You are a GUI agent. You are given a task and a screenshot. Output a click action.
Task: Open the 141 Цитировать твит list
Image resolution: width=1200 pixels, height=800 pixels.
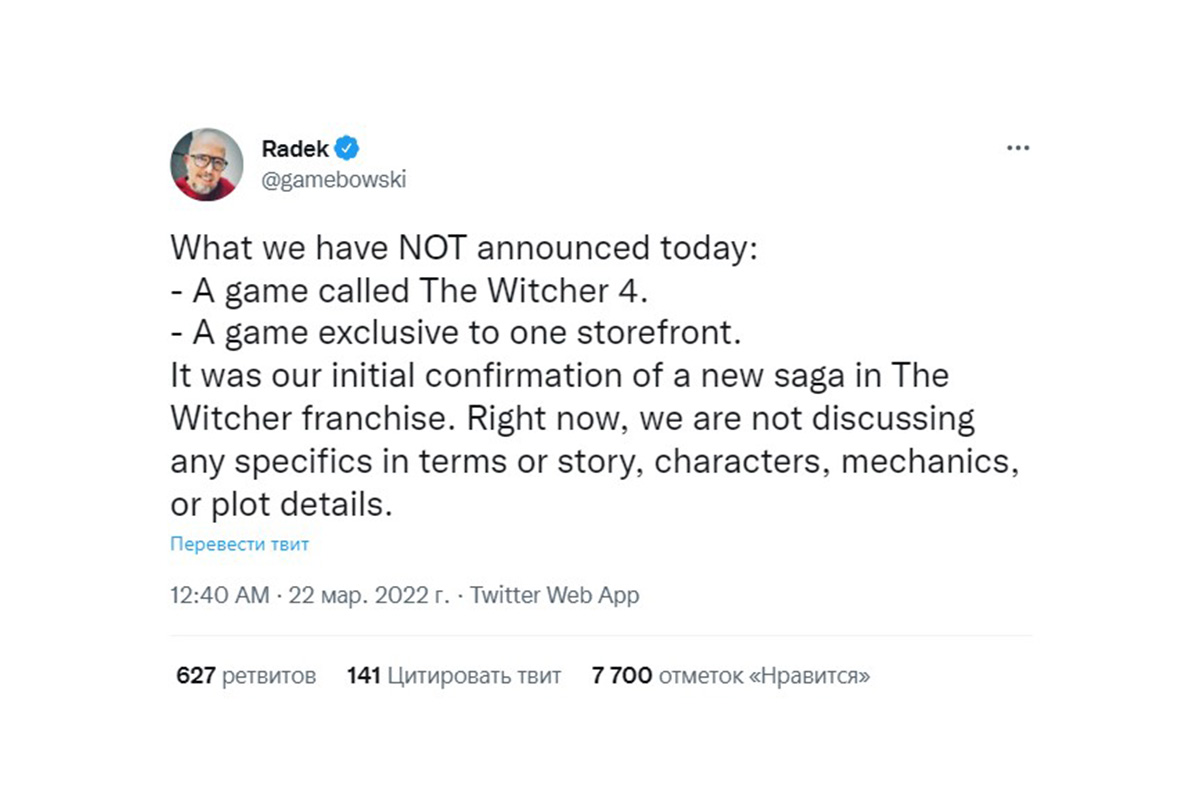click(x=454, y=676)
